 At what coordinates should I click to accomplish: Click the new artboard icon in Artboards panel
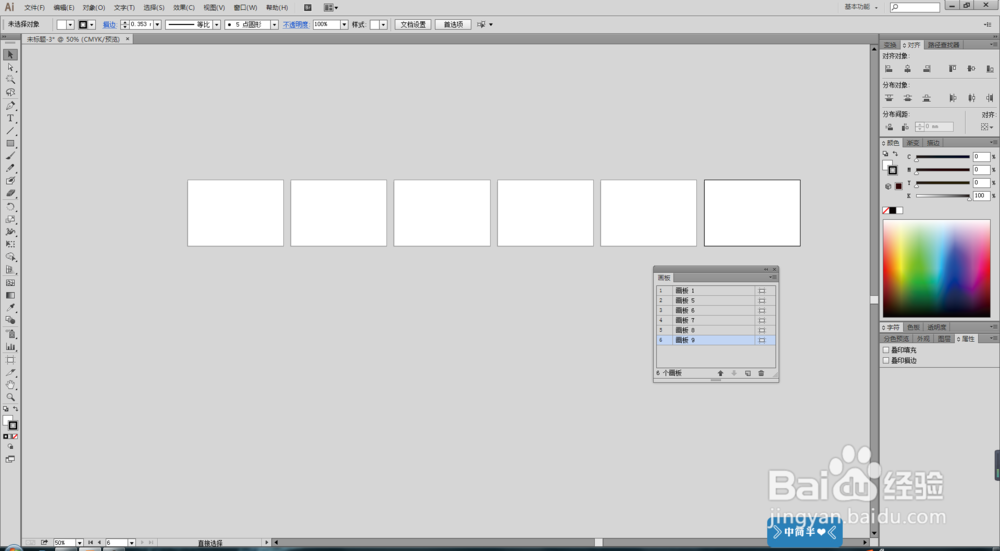tap(747, 373)
